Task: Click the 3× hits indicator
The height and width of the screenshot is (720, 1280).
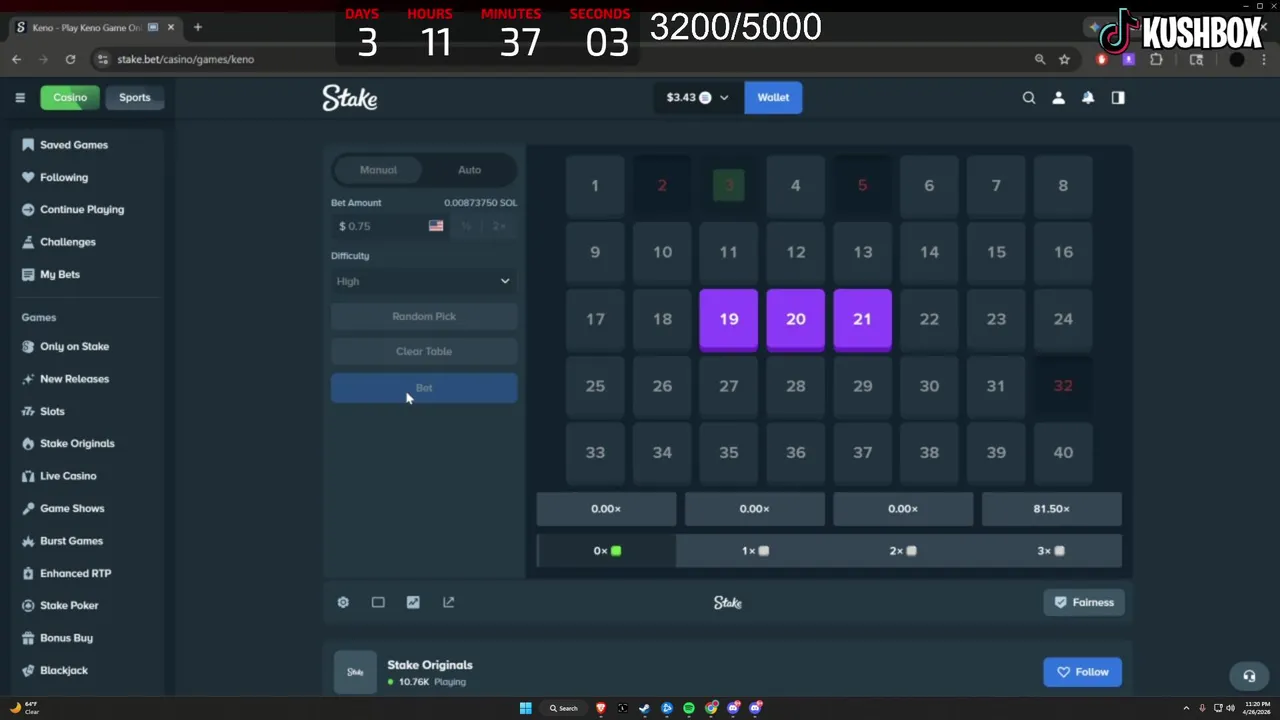Action: pyautogui.click(x=1050, y=551)
